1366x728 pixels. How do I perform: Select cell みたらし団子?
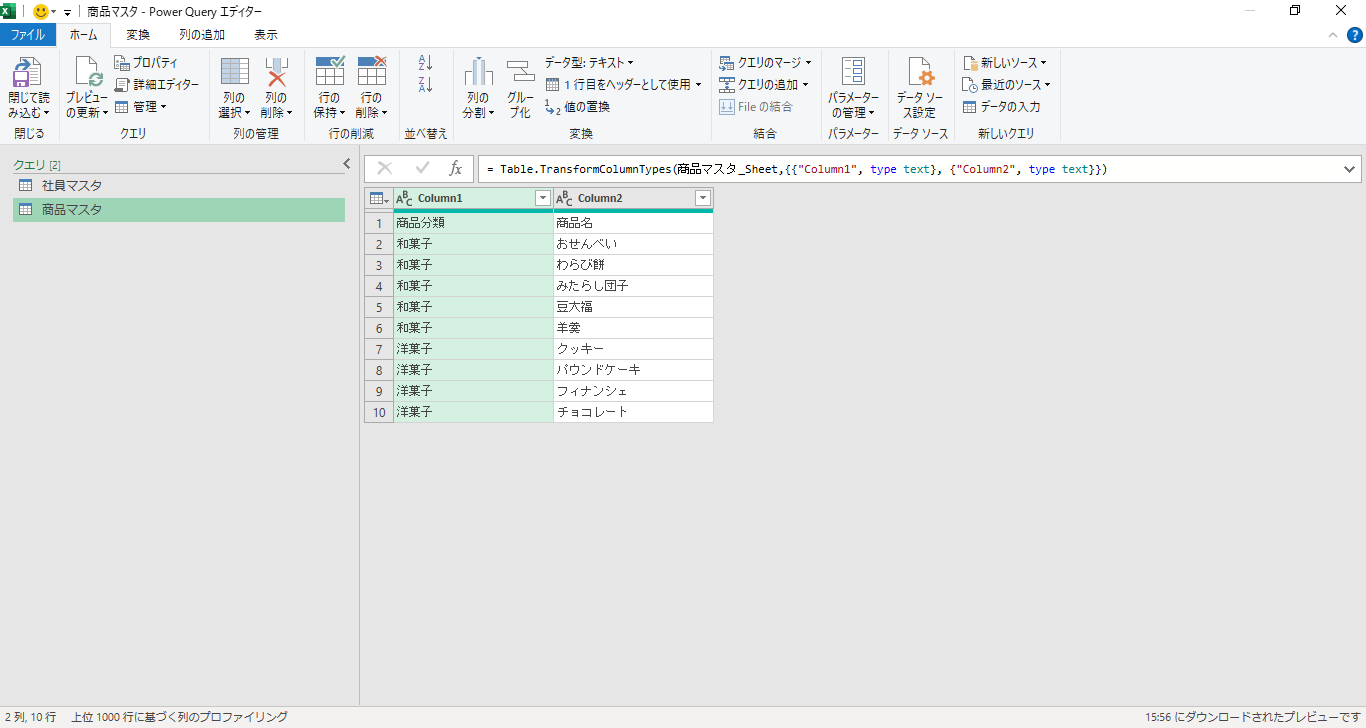pyautogui.click(x=633, y=286)
